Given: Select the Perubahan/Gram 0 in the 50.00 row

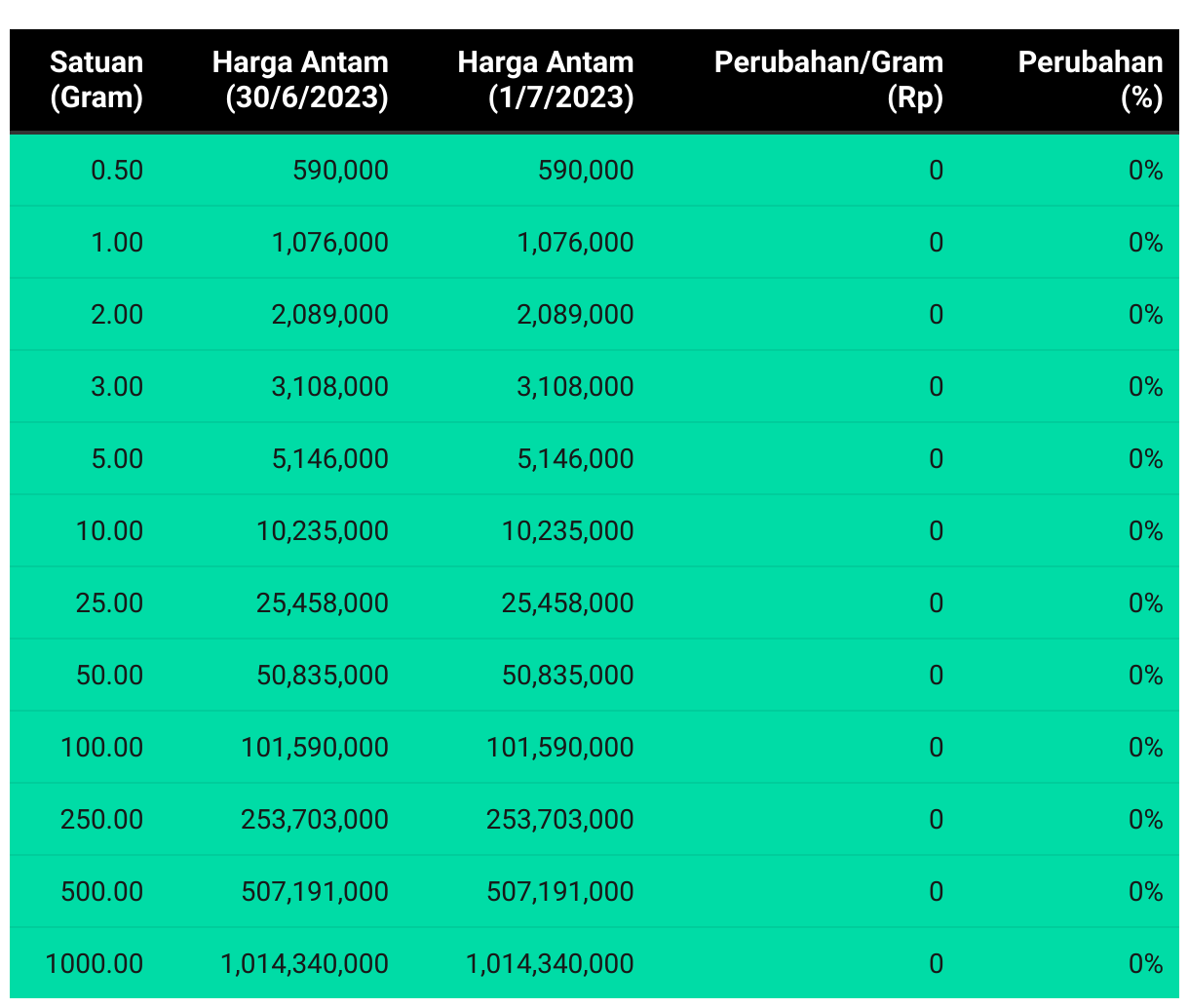Looking at the screenshot, I should pos(937,676).
